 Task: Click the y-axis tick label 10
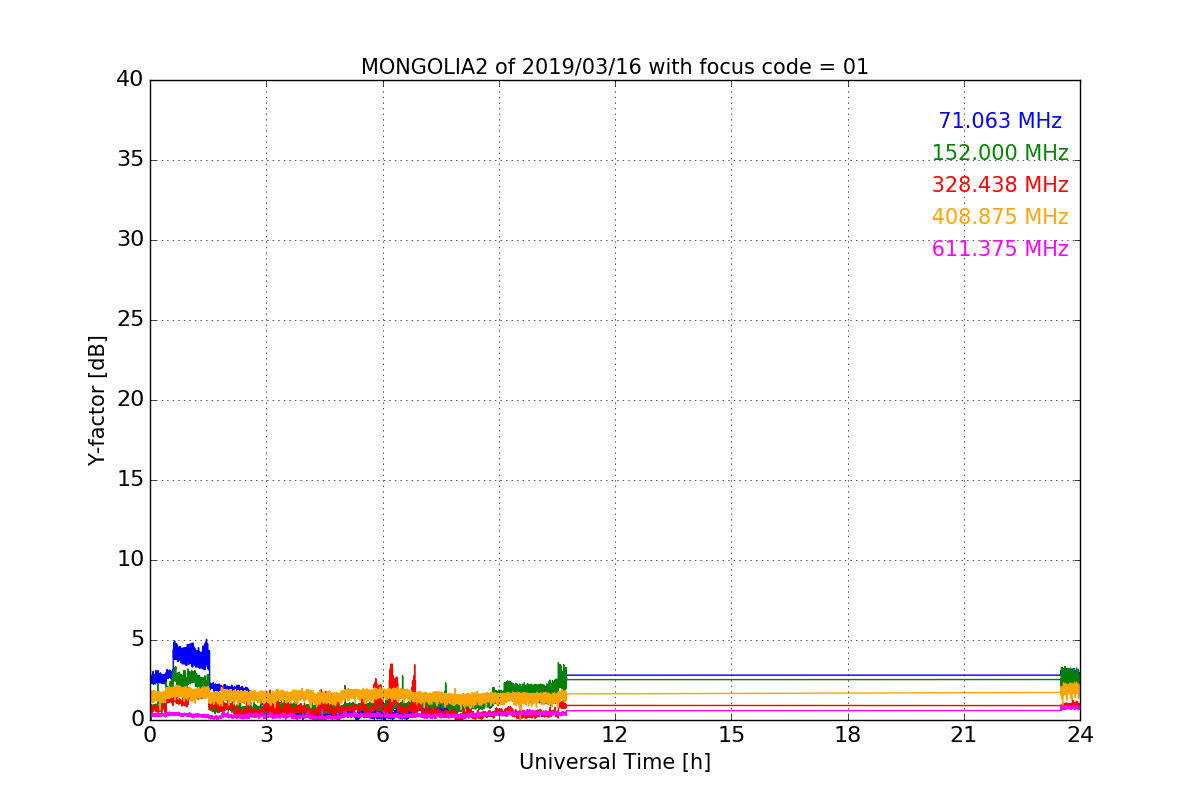[x=130, y=560]
